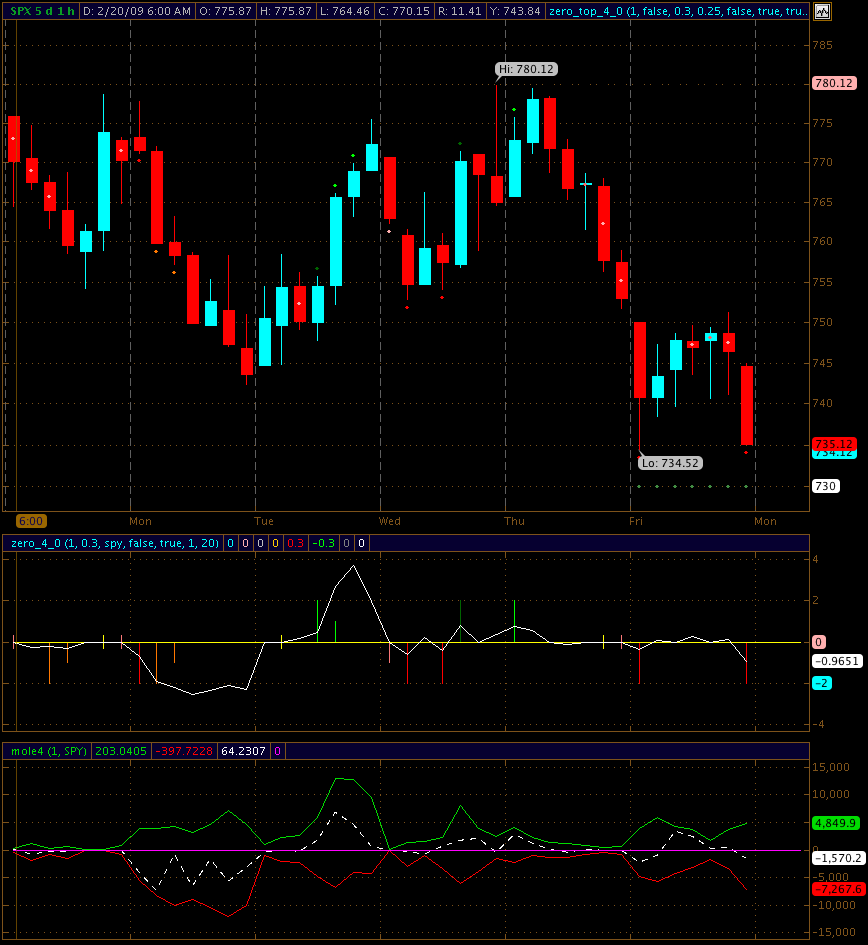Click the -0.9651 value label on zero axis
Image resolution: width=868 pixels, height=945 pixels.
(x=837, y=661)
